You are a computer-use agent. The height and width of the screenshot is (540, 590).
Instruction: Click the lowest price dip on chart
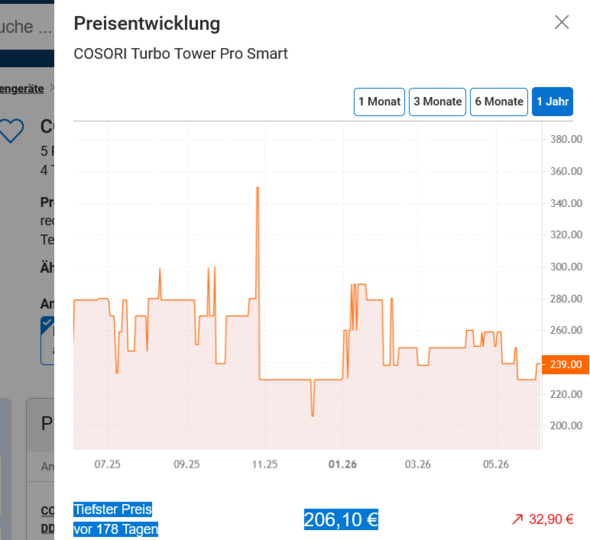click(x=313, y=415)
